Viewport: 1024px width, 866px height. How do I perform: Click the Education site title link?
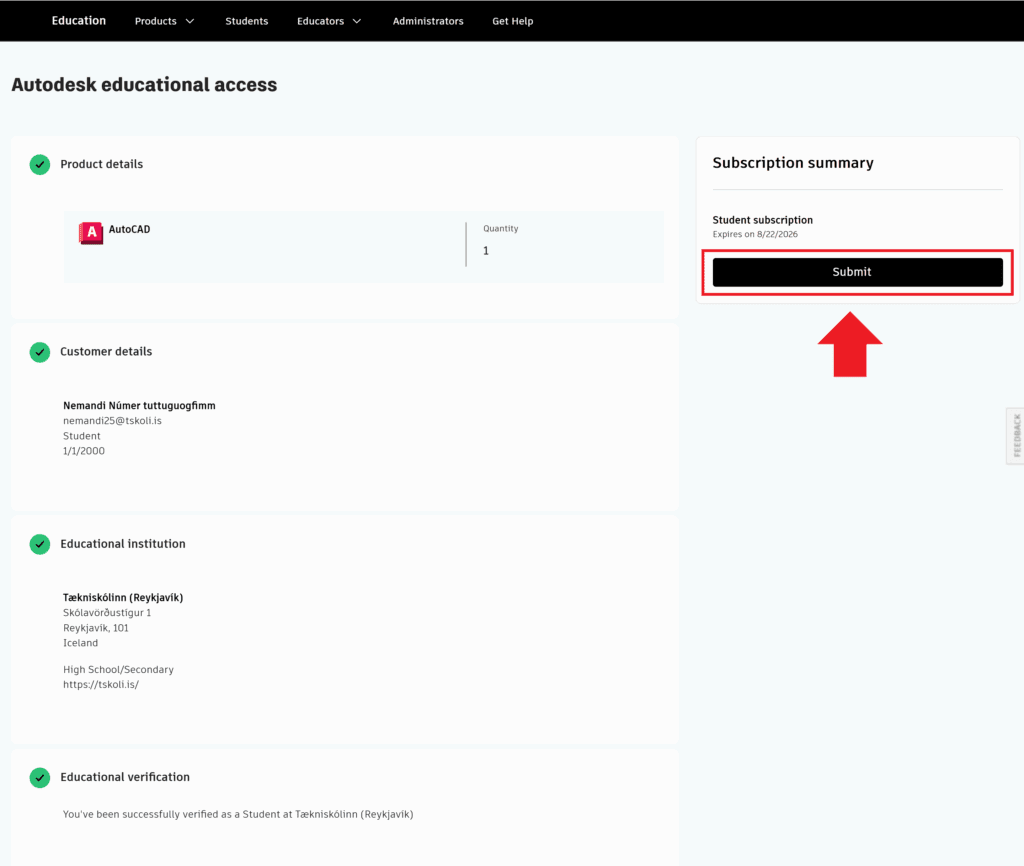(x=79, y=20)
